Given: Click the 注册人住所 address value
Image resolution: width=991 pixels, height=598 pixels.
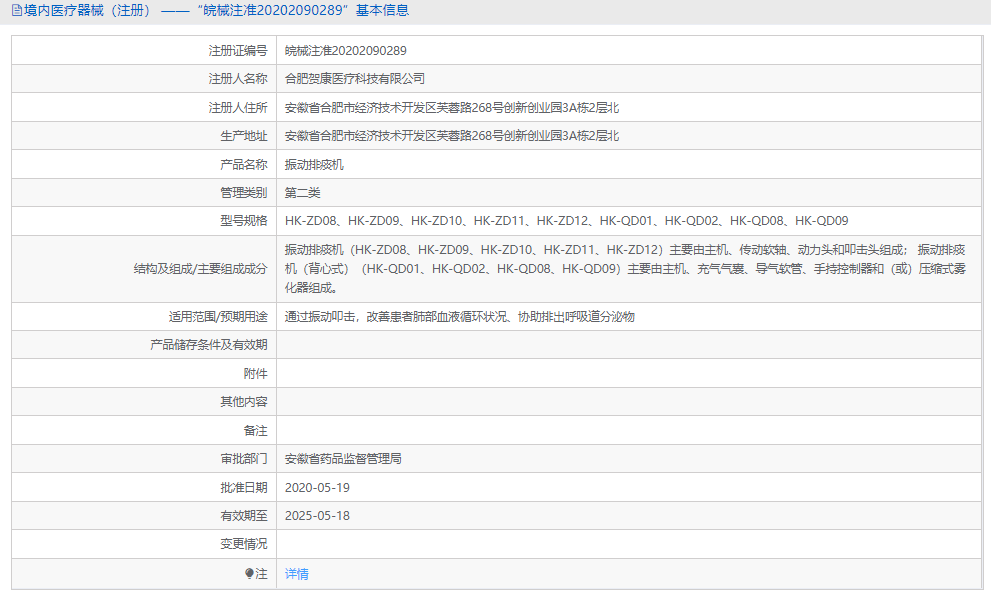Looking at the screenshot, I should (x=452, y=107).
